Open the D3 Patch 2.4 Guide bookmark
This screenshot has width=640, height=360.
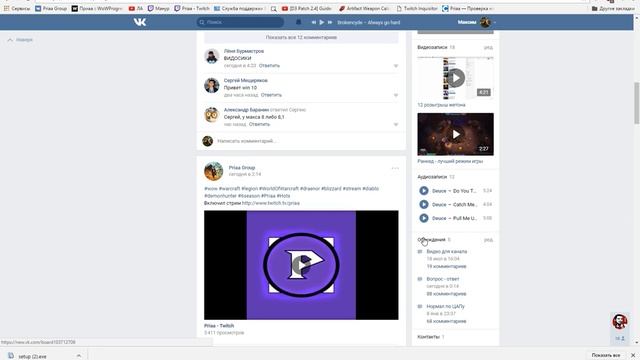click(307, 8)
